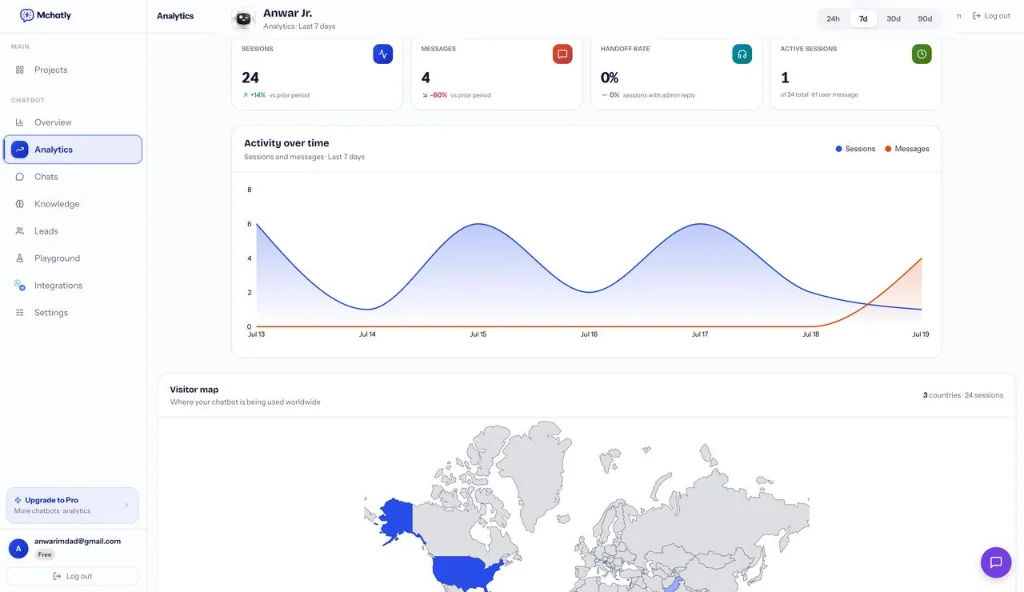This screenshot has height=592, width=1024.
Task: Click the Active Sessions clock icon
Action: [921, 54]
